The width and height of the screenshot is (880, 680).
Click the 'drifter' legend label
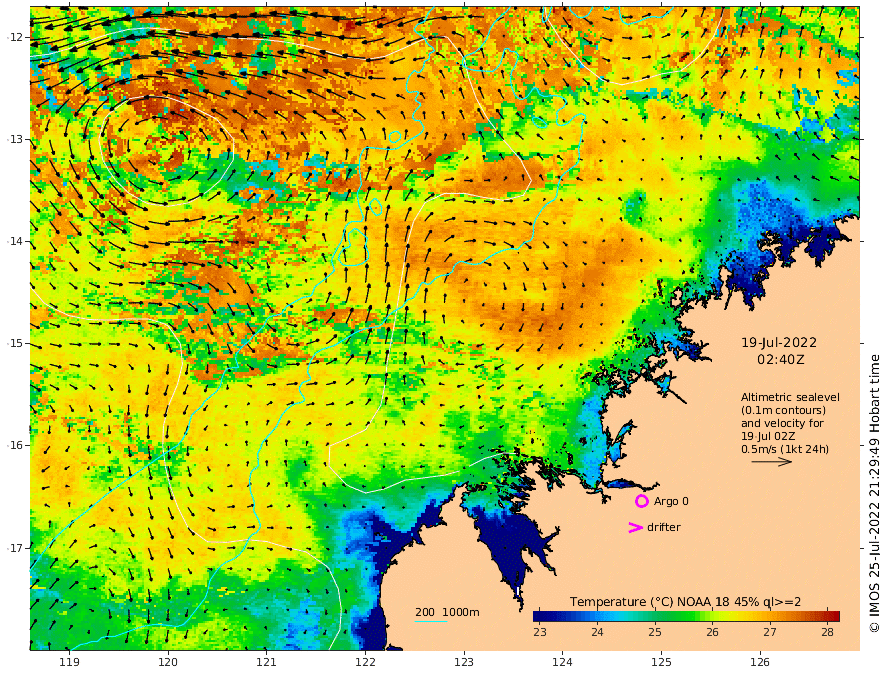click(664, 527)
